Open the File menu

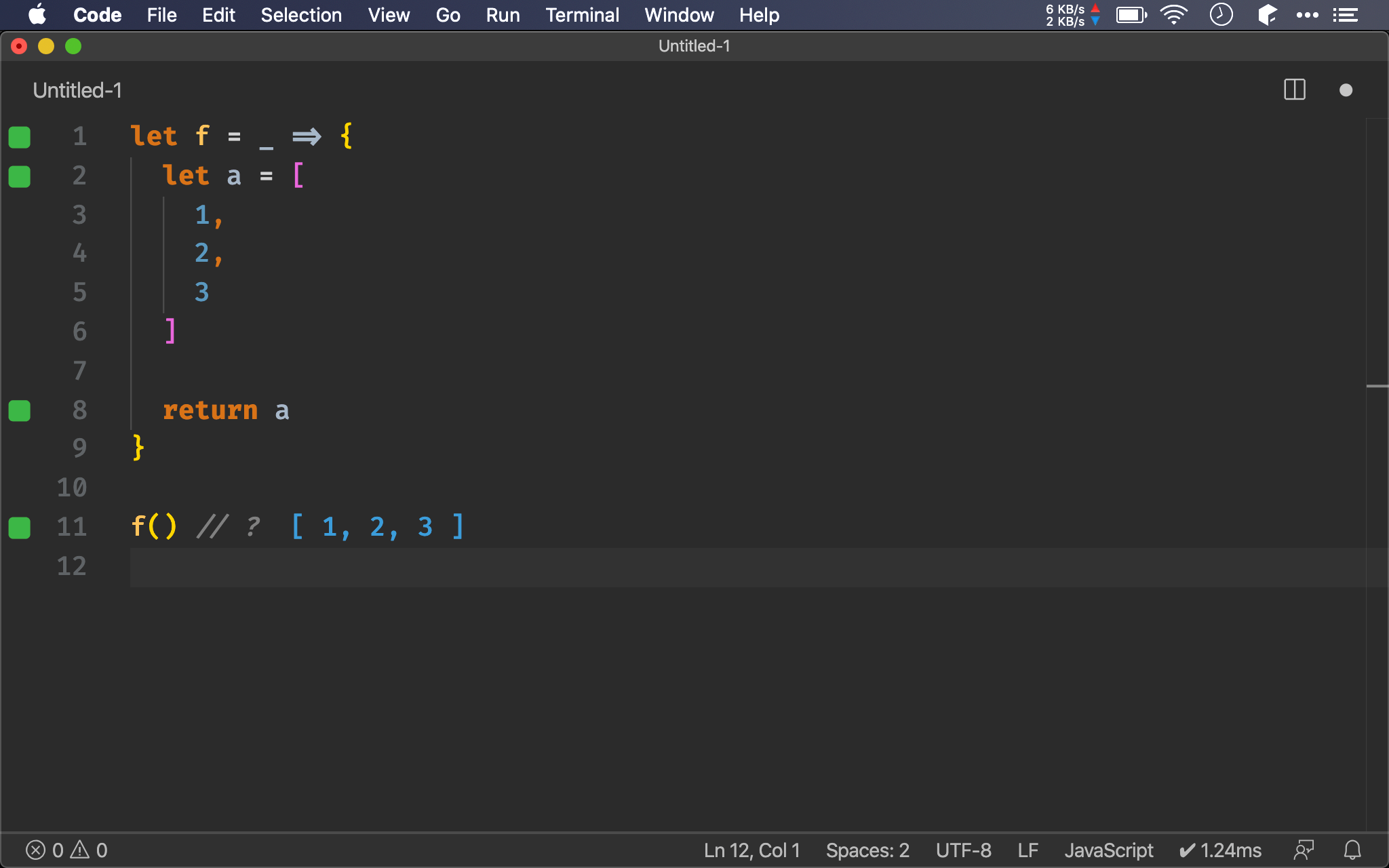coord(161,15)
